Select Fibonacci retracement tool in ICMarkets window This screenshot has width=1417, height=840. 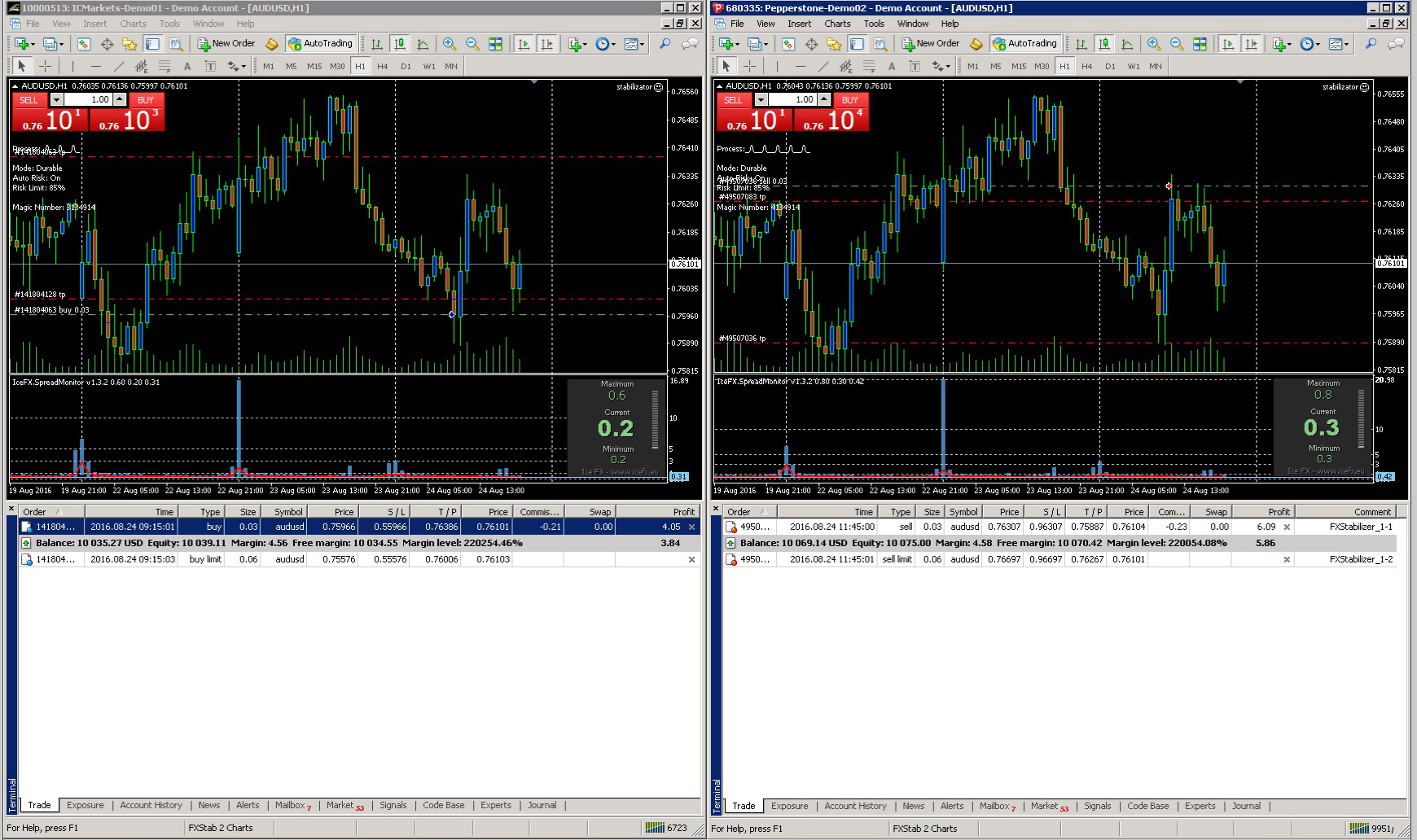pyautogui.click(x=165, y=66)
